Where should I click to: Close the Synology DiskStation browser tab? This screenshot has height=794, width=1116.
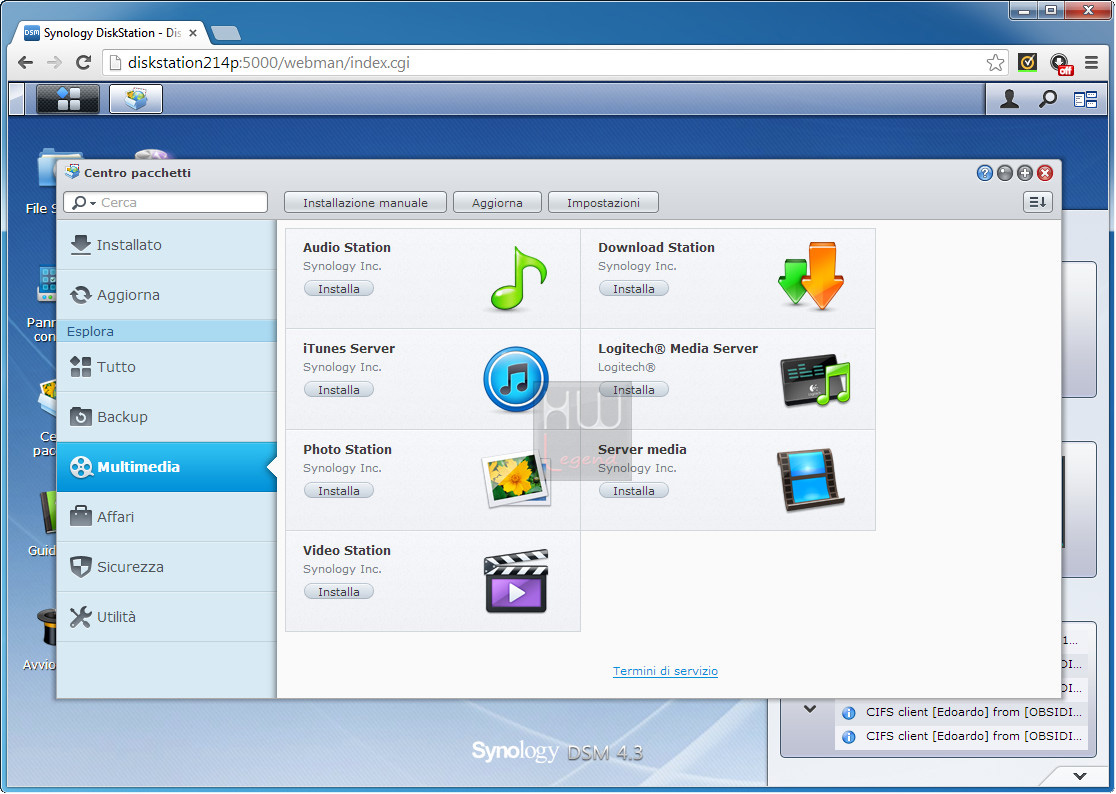(x=193, y=33)
